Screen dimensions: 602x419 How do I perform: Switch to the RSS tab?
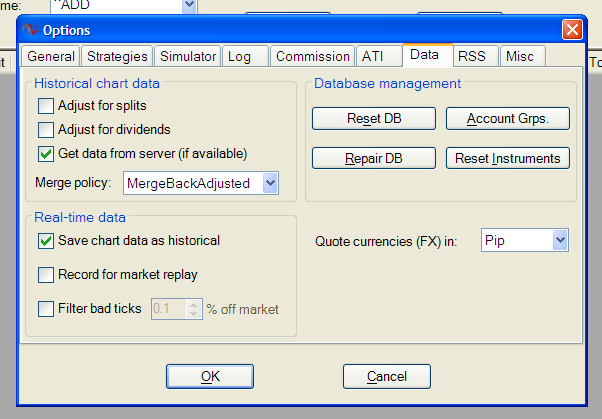(476, 56)
